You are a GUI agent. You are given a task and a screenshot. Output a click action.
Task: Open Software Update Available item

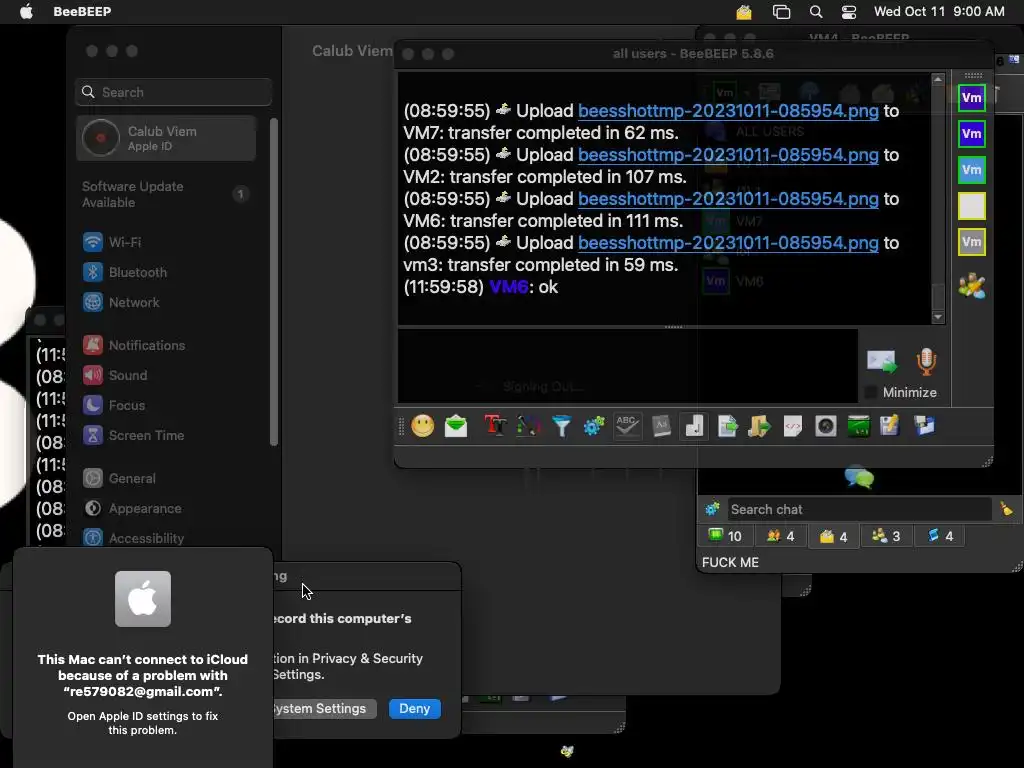click(166, 194)
